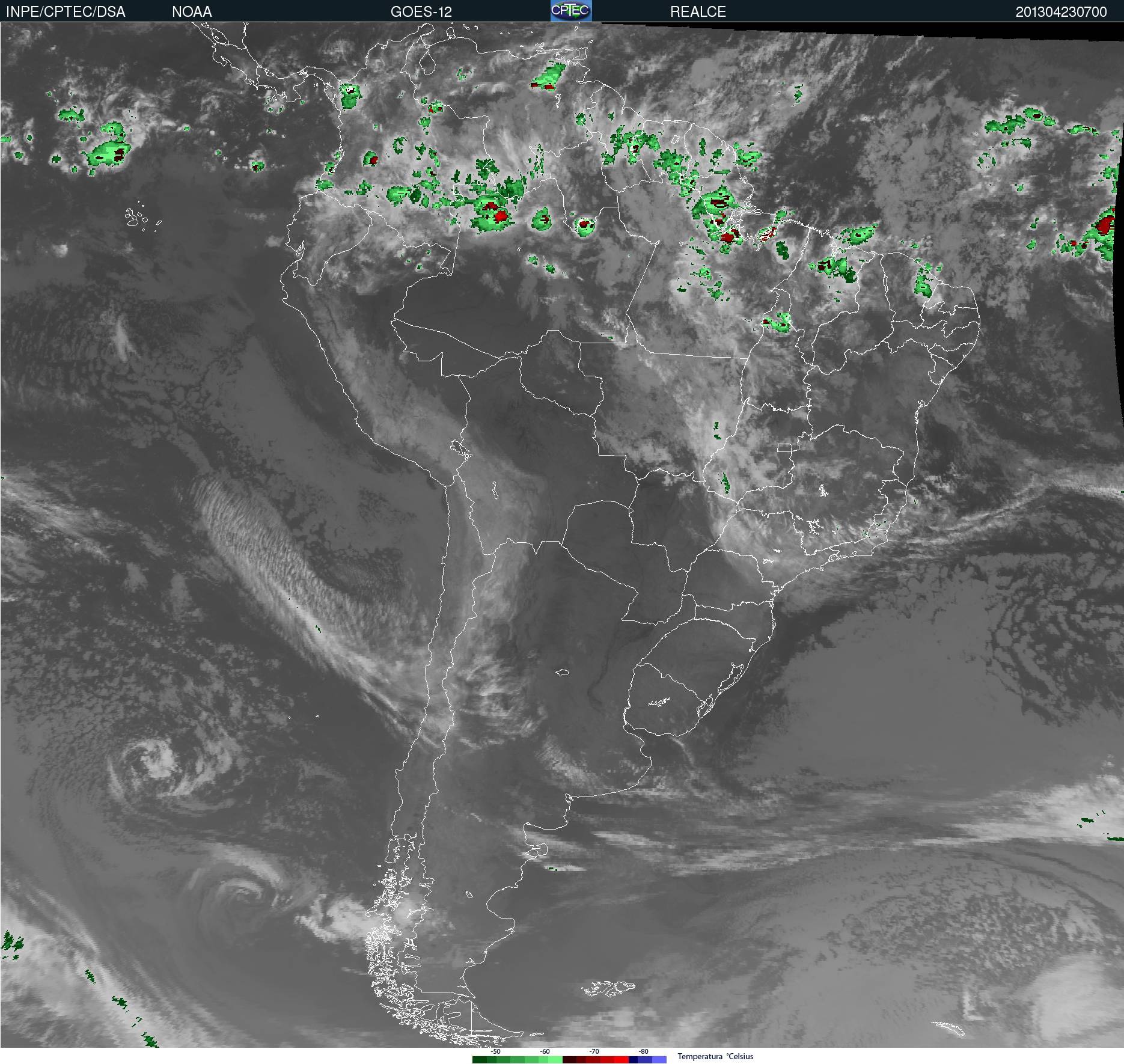Image resolution: width=1124 pixels, height=1064 pixels.
Task: Click the red -70 section of scale
Action: pos(596,1060)
